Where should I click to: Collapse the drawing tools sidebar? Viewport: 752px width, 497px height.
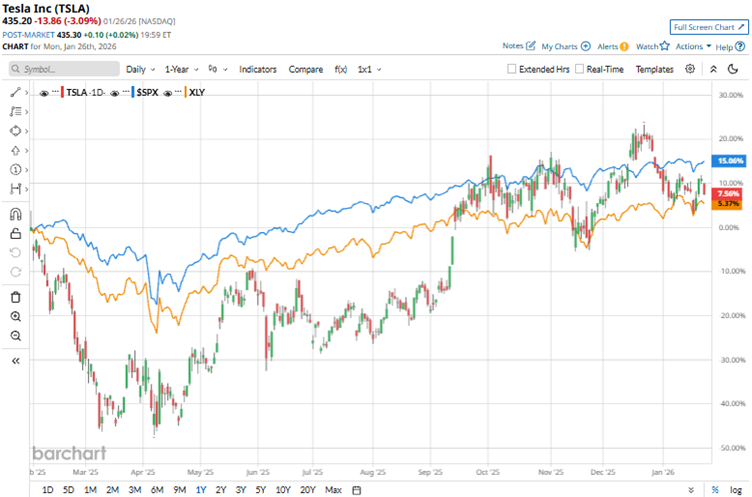(x=15, y=361)
